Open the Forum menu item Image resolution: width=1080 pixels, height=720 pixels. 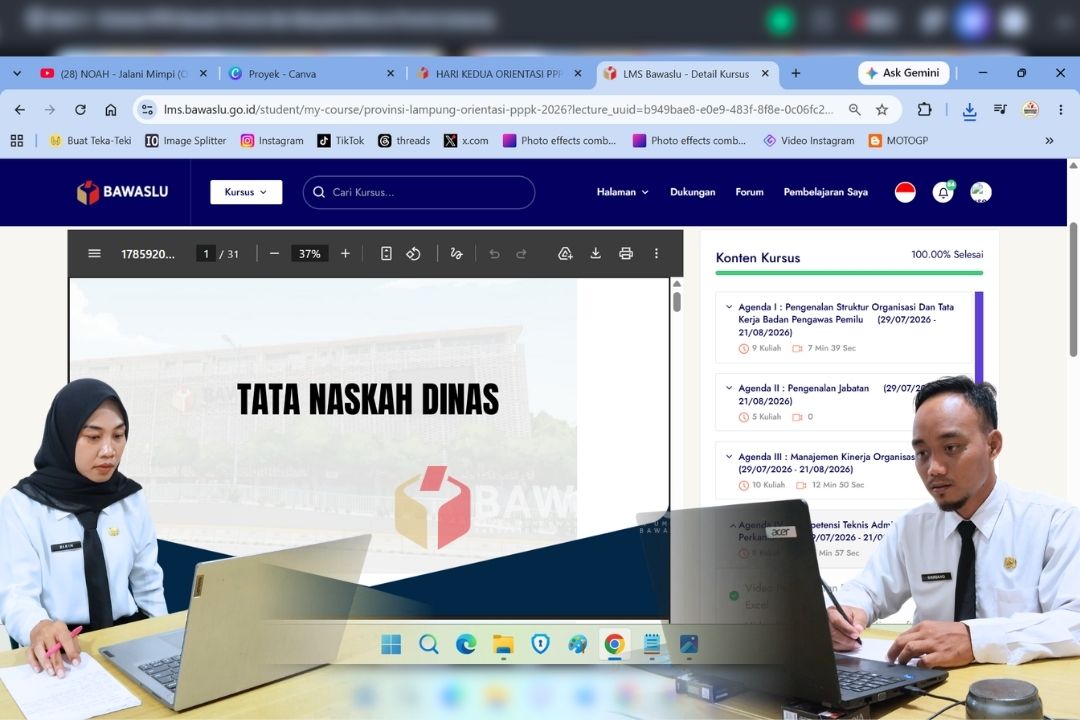pos(749,192)
